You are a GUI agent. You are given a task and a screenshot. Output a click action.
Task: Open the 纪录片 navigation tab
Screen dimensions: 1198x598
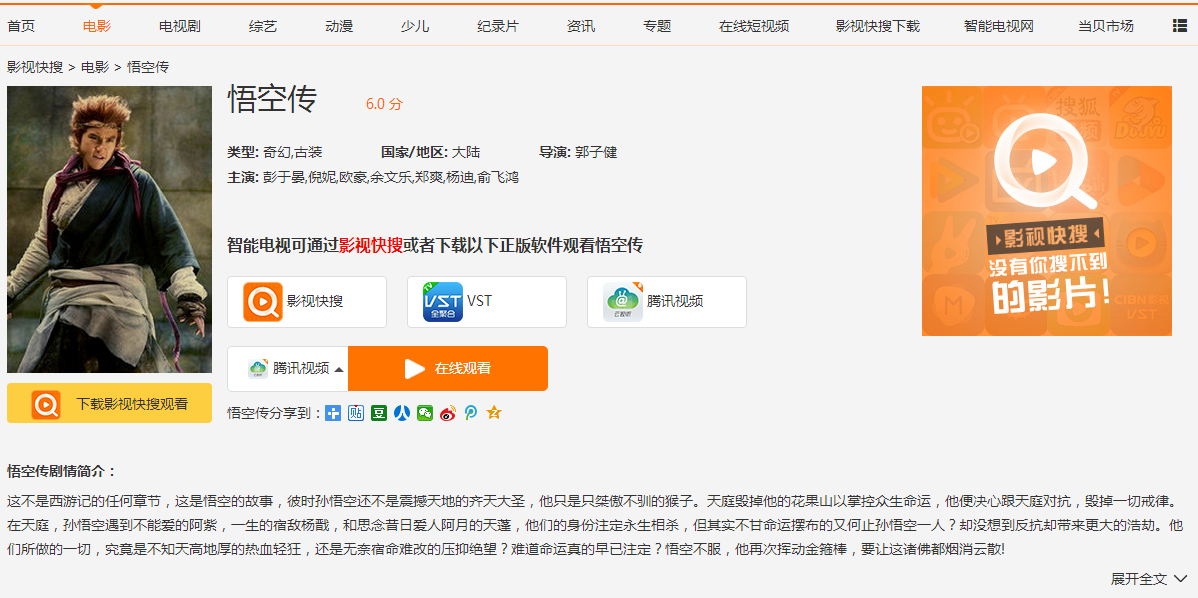tap(497, 27)
